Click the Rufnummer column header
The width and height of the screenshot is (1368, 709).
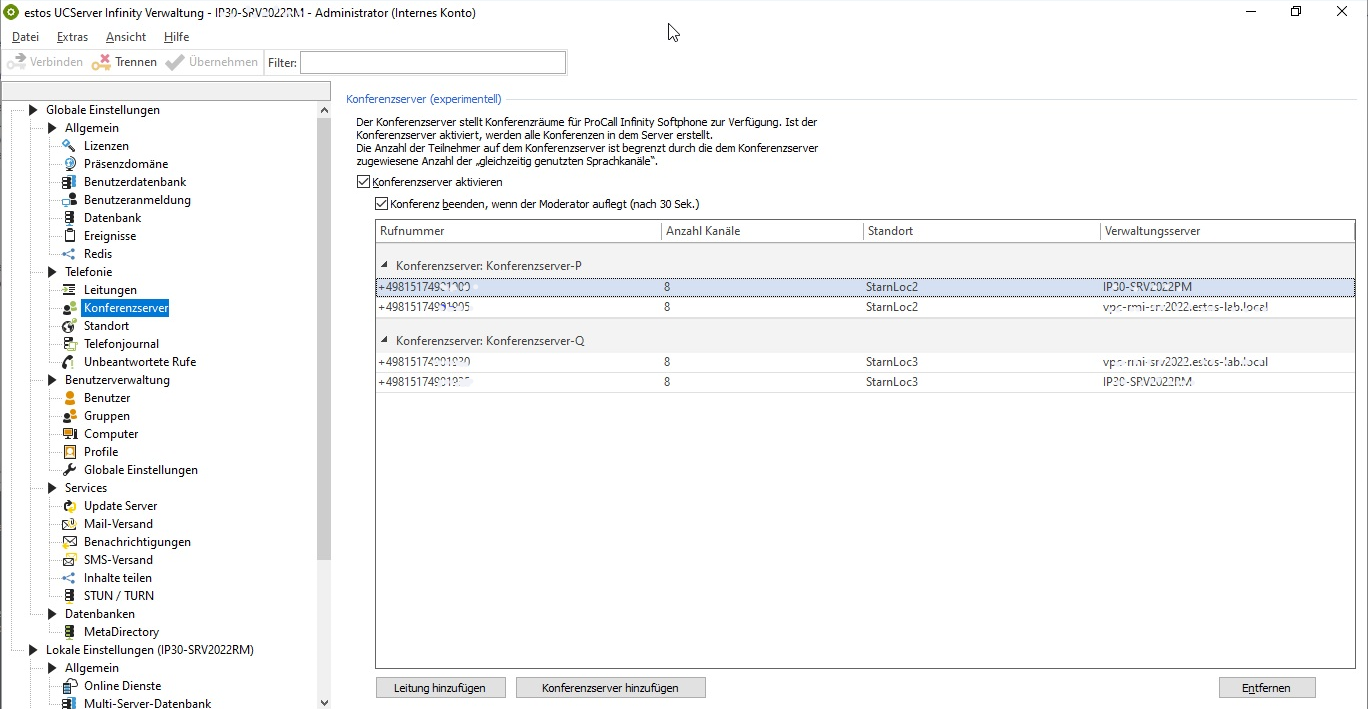coord(518,231)
